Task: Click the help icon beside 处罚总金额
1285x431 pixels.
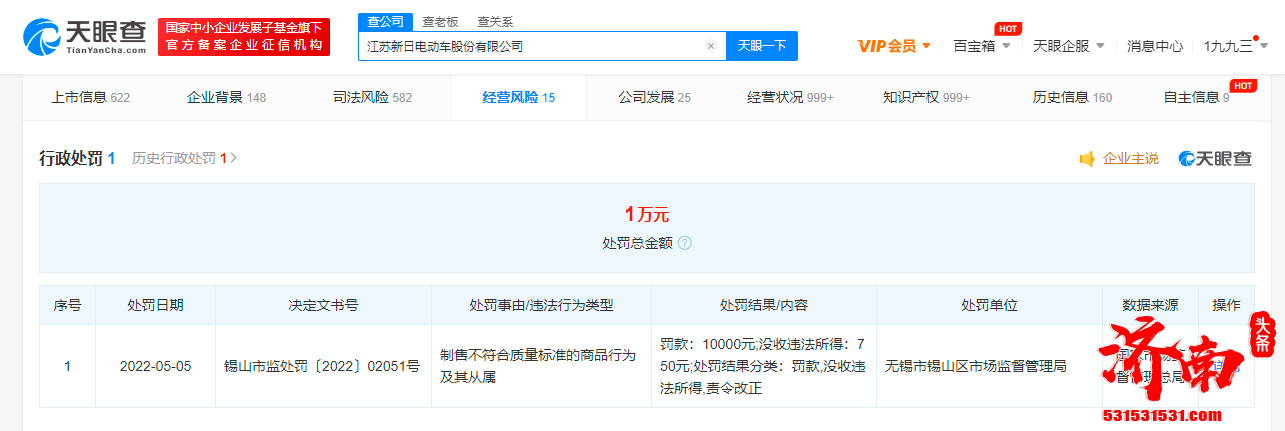Action: (684, 243)
